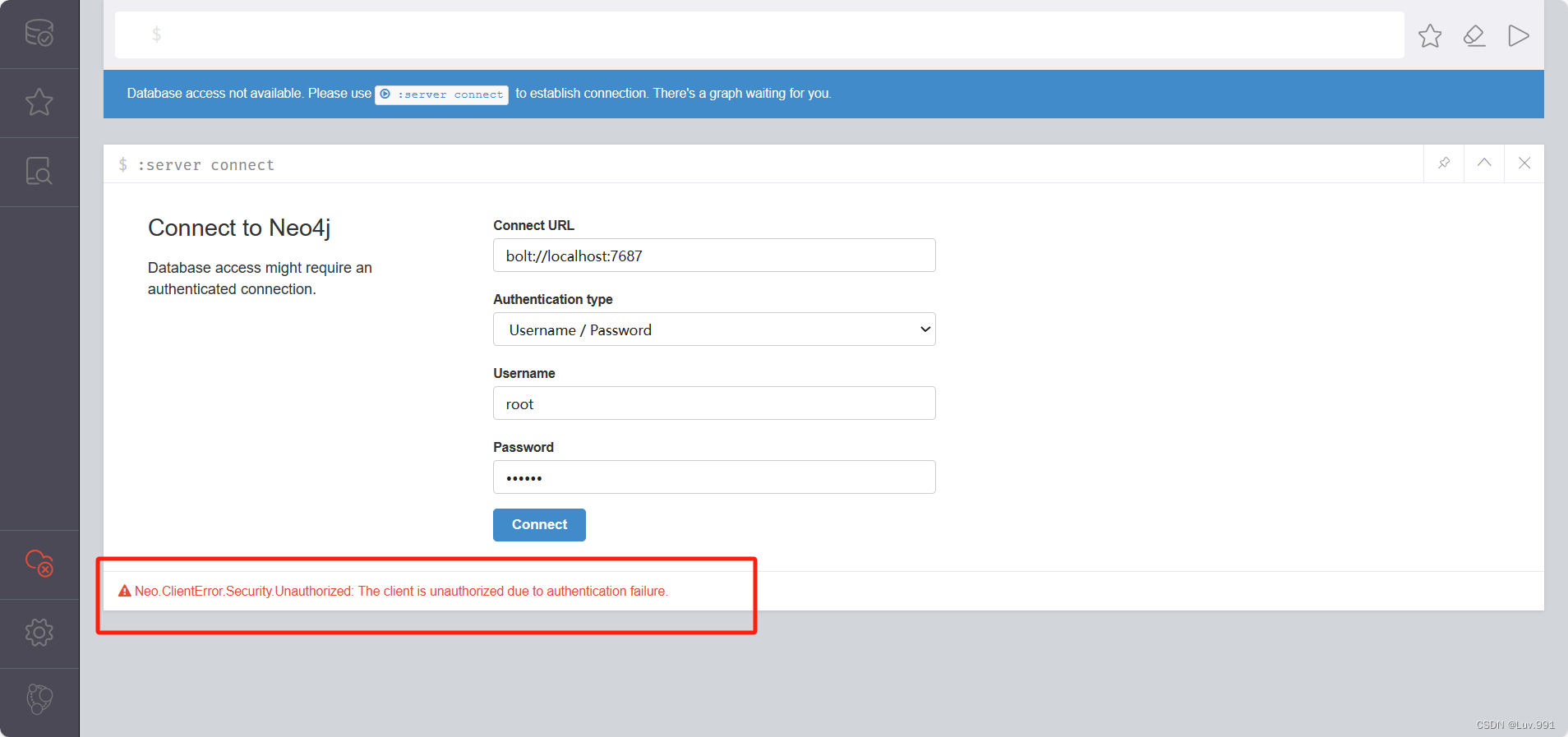
Task: Click the ':server connect' frame title text
Action: click(205, 165)
